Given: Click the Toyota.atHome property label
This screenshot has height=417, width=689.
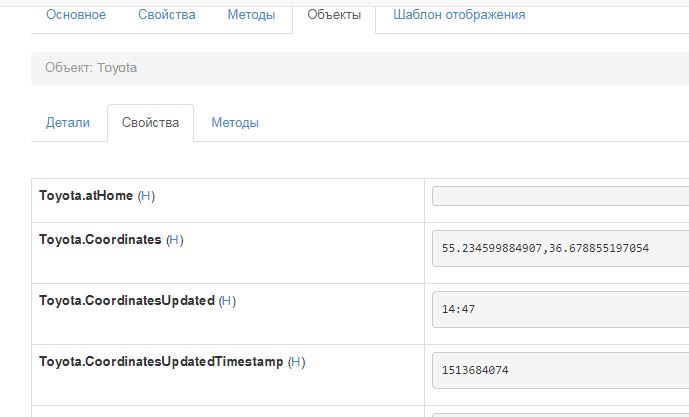Looking at the screenshot, I should pyautogui.click(x=86, y=196).
